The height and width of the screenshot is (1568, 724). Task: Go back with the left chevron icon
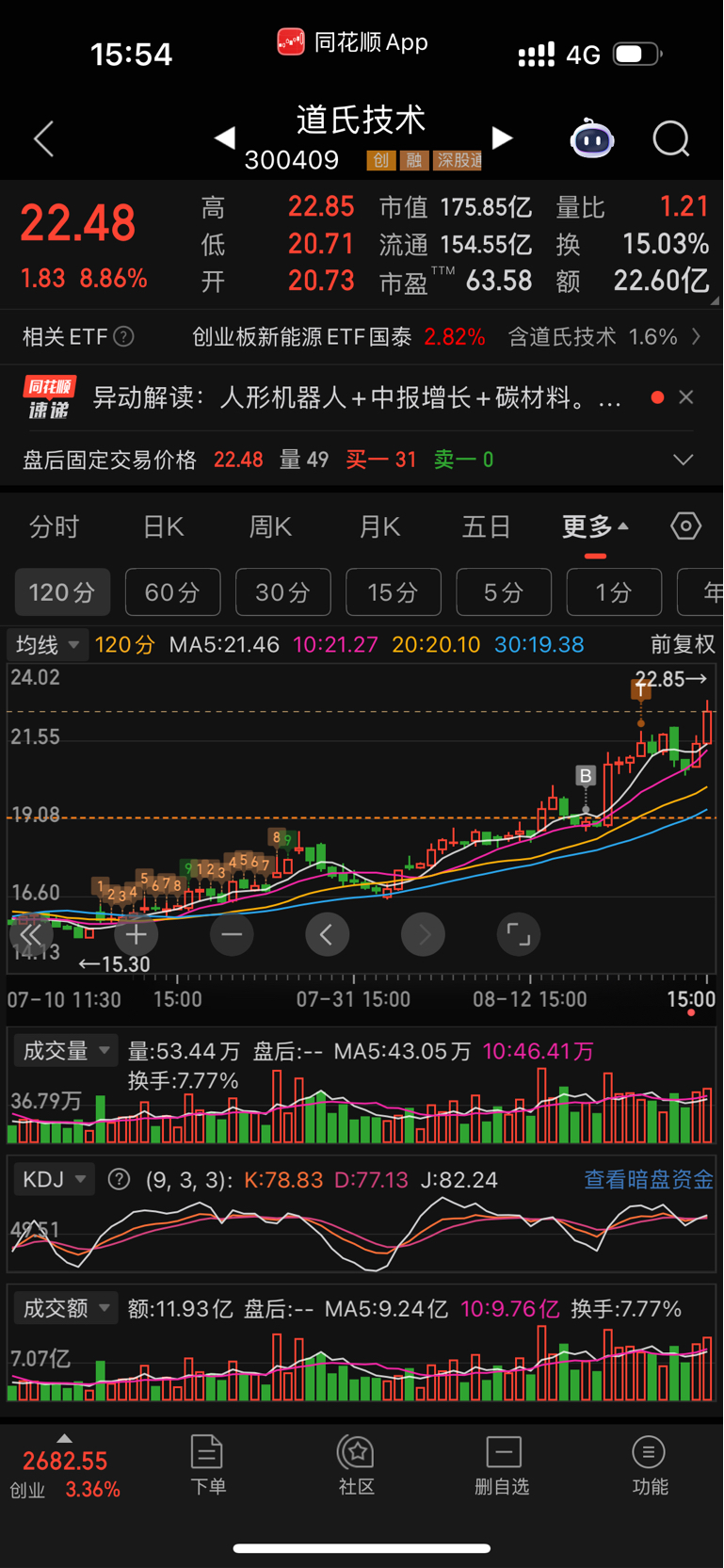coord(44,139)
